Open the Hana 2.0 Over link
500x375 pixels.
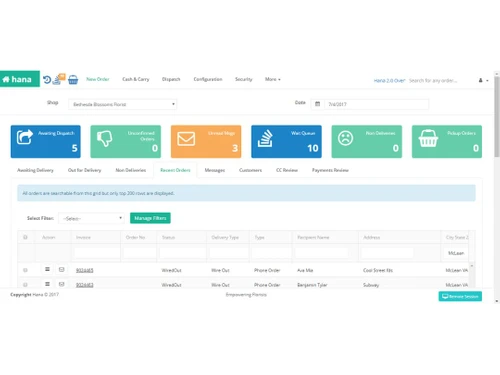pos(389,80)
